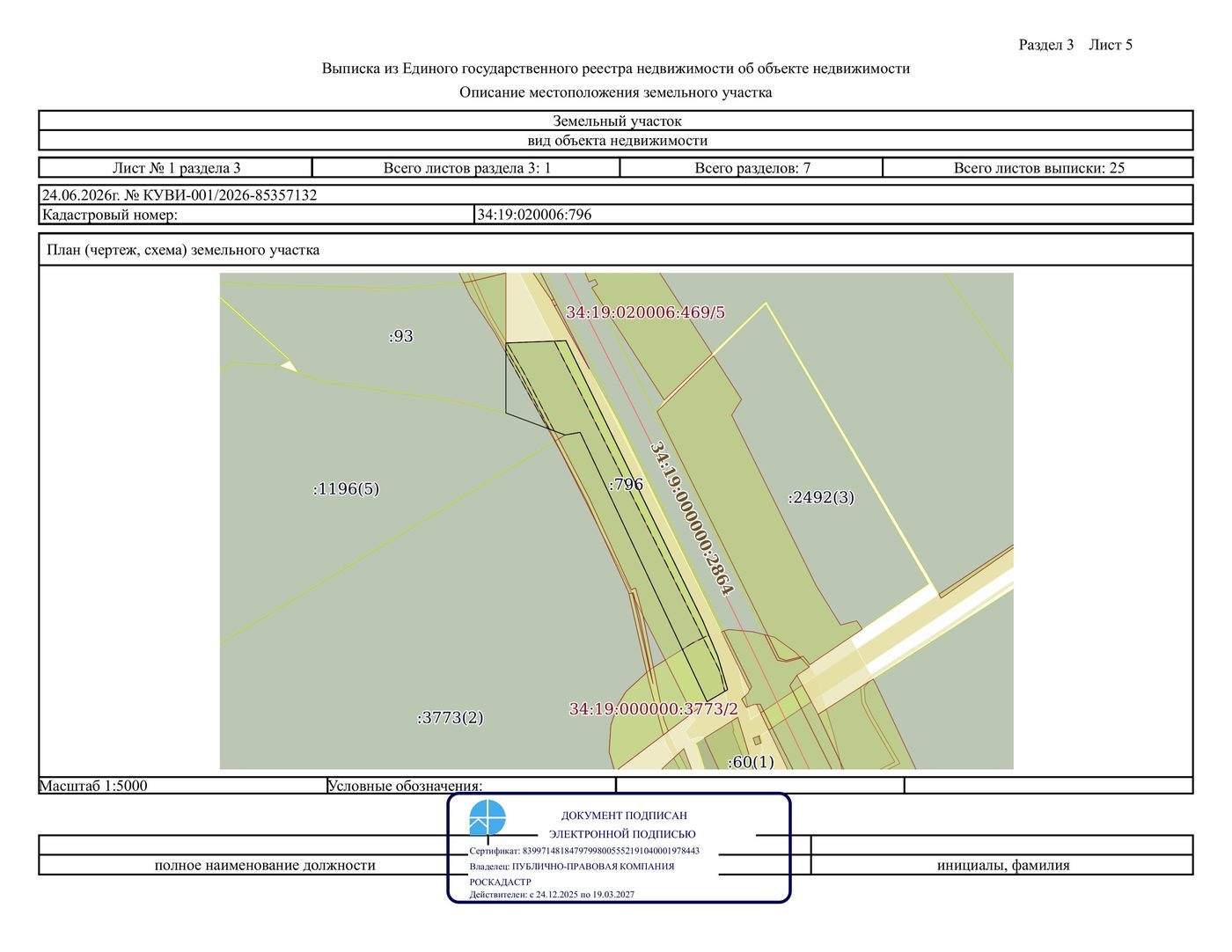Click red label 34:19:000000:3773/2
The height and width of the screenshot is (952, 1232).
654,709
